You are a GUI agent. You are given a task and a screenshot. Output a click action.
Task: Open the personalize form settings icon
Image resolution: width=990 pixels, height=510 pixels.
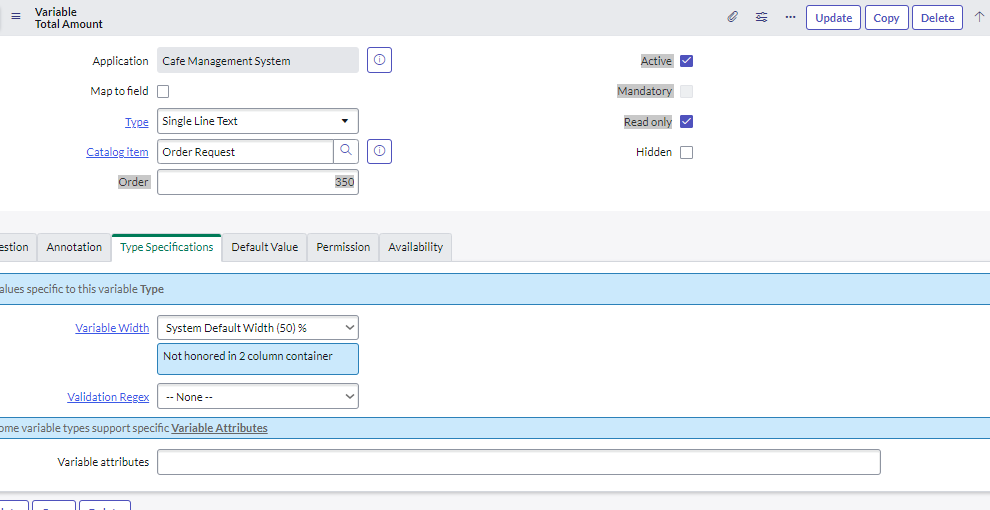coord(761,17)
